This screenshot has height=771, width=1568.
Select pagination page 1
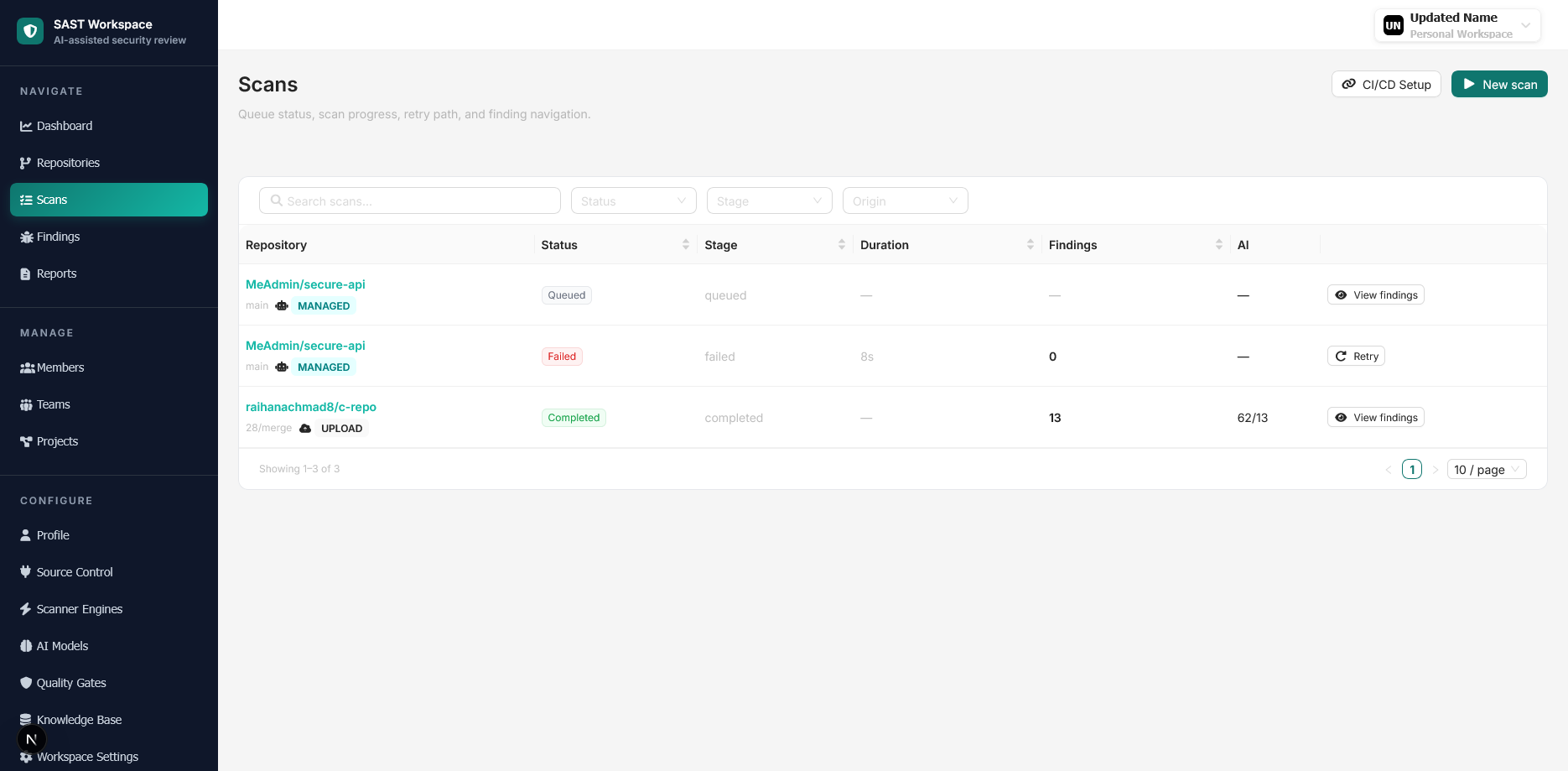tap(1412, 469)
